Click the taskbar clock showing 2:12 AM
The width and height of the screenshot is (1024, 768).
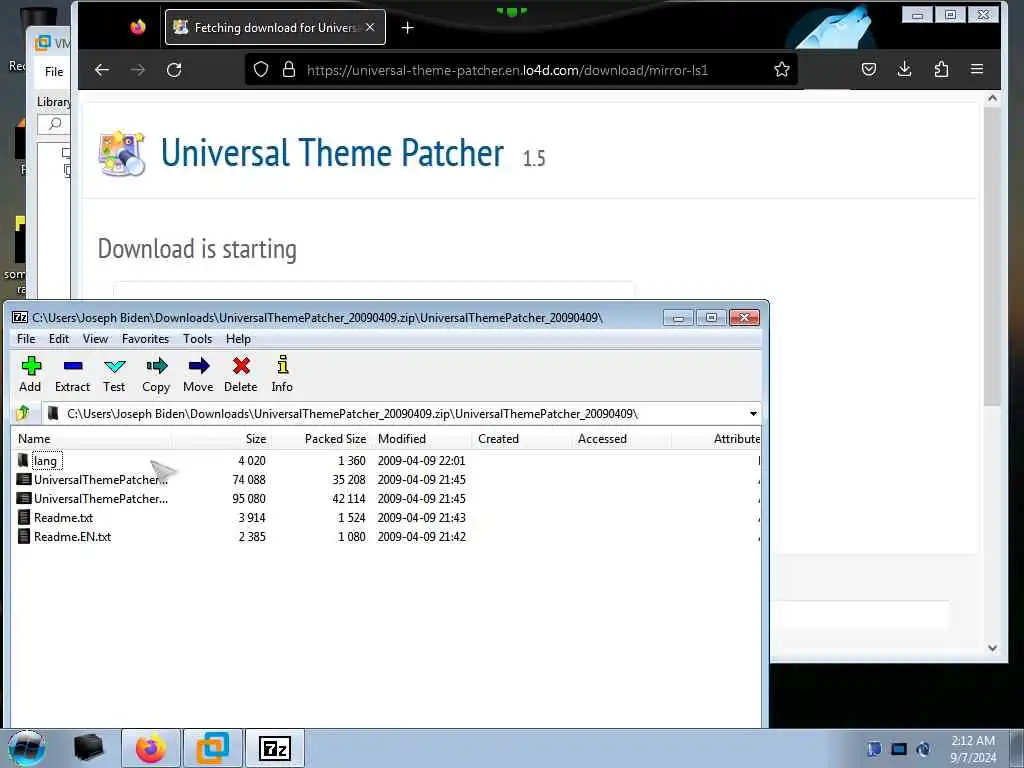[x=973, y=749]
